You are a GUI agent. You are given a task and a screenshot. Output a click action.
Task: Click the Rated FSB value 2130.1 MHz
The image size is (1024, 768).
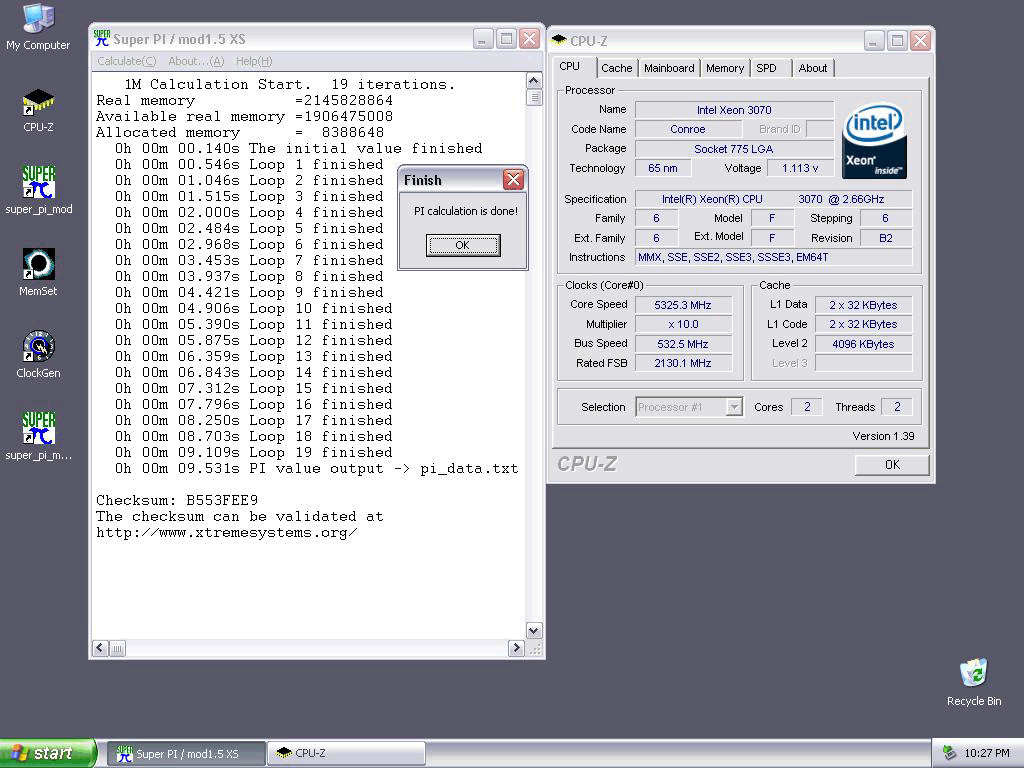[x=683, y=363]
